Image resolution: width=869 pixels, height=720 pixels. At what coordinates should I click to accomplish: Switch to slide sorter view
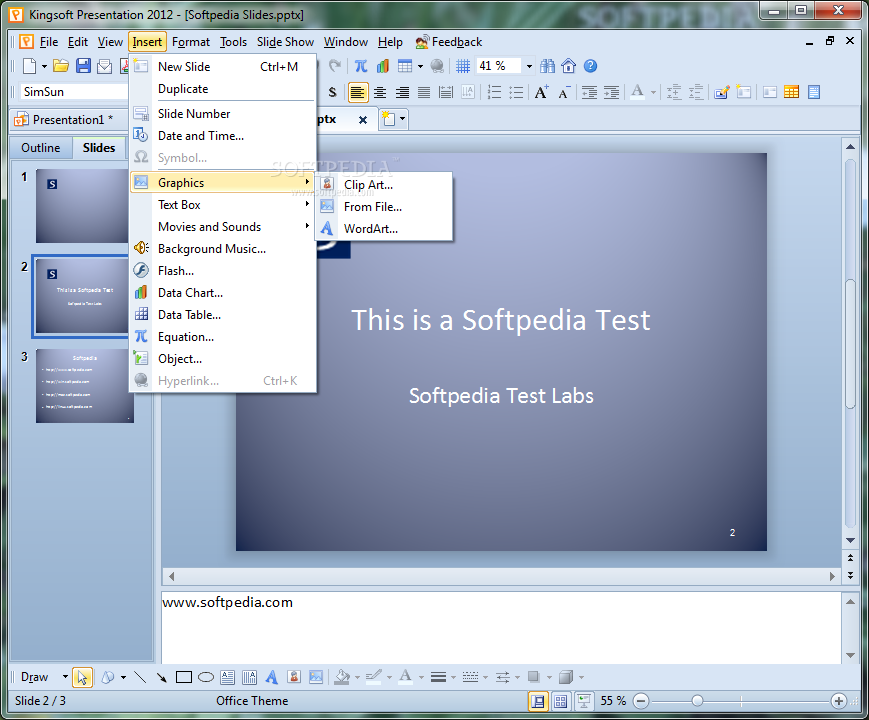pos(560,702)
